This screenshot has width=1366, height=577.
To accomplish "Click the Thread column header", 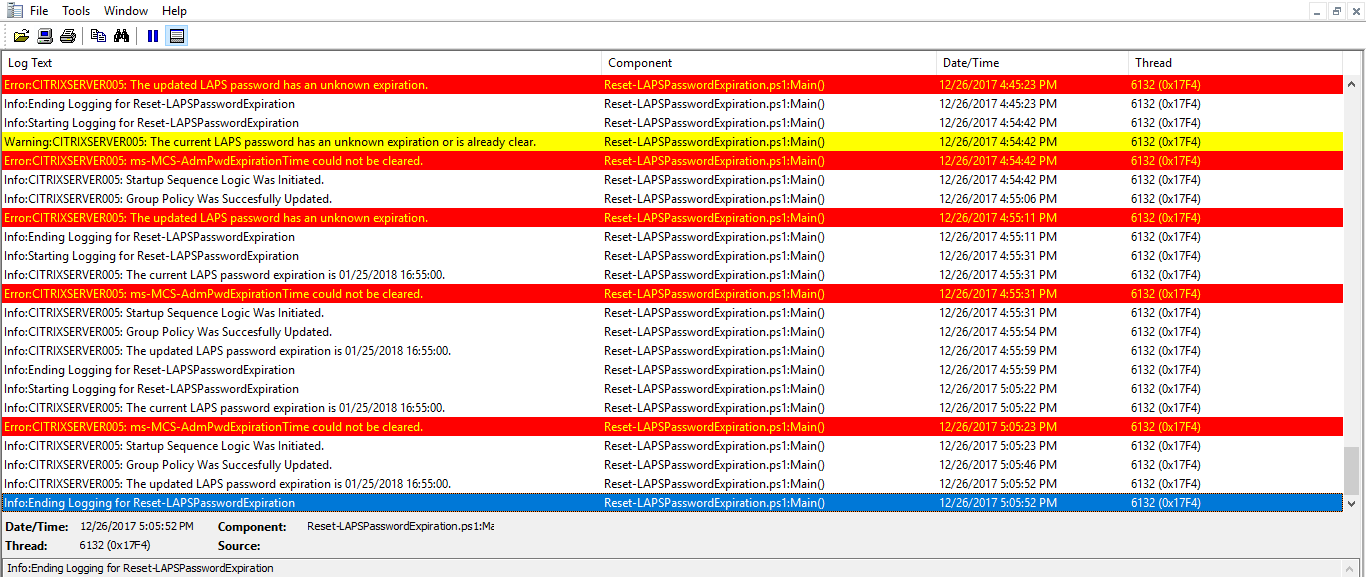I will click(1236, 63).
